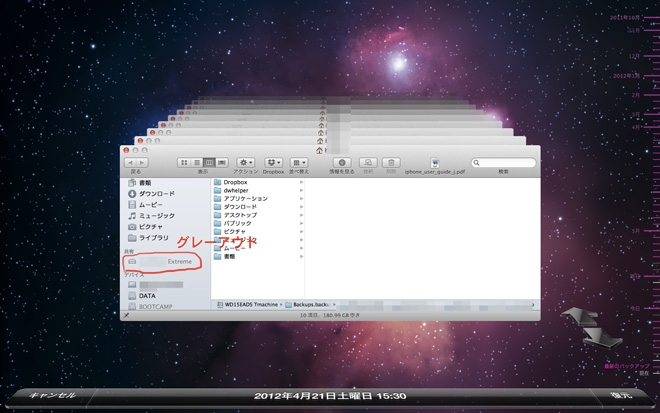Expand the Dropbox folder arrow

[x=301, y=182]
